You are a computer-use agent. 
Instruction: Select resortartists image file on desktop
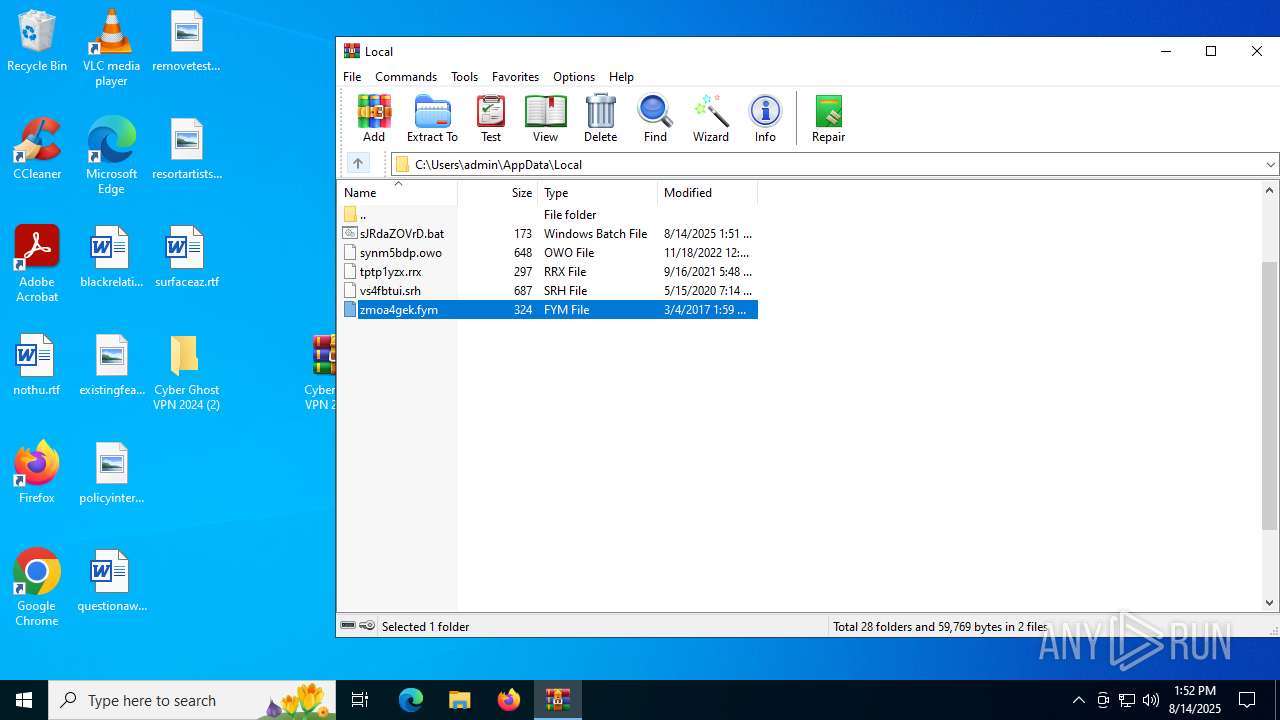point(186,150)
